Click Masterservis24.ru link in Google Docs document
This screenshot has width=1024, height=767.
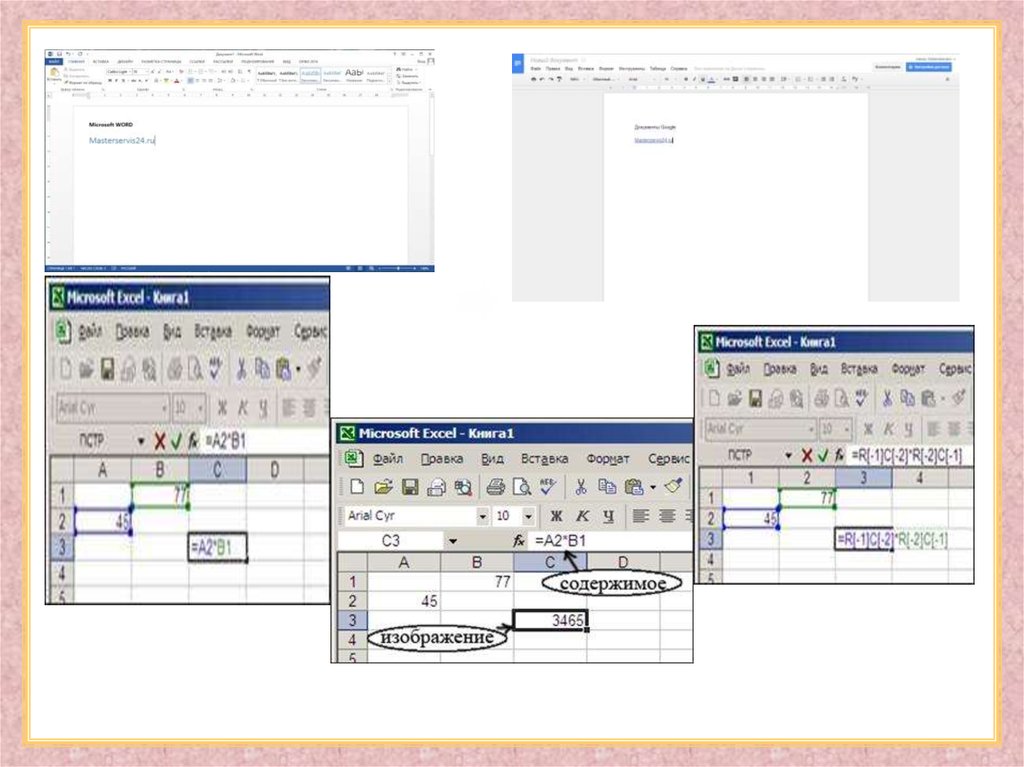point(653,141)
